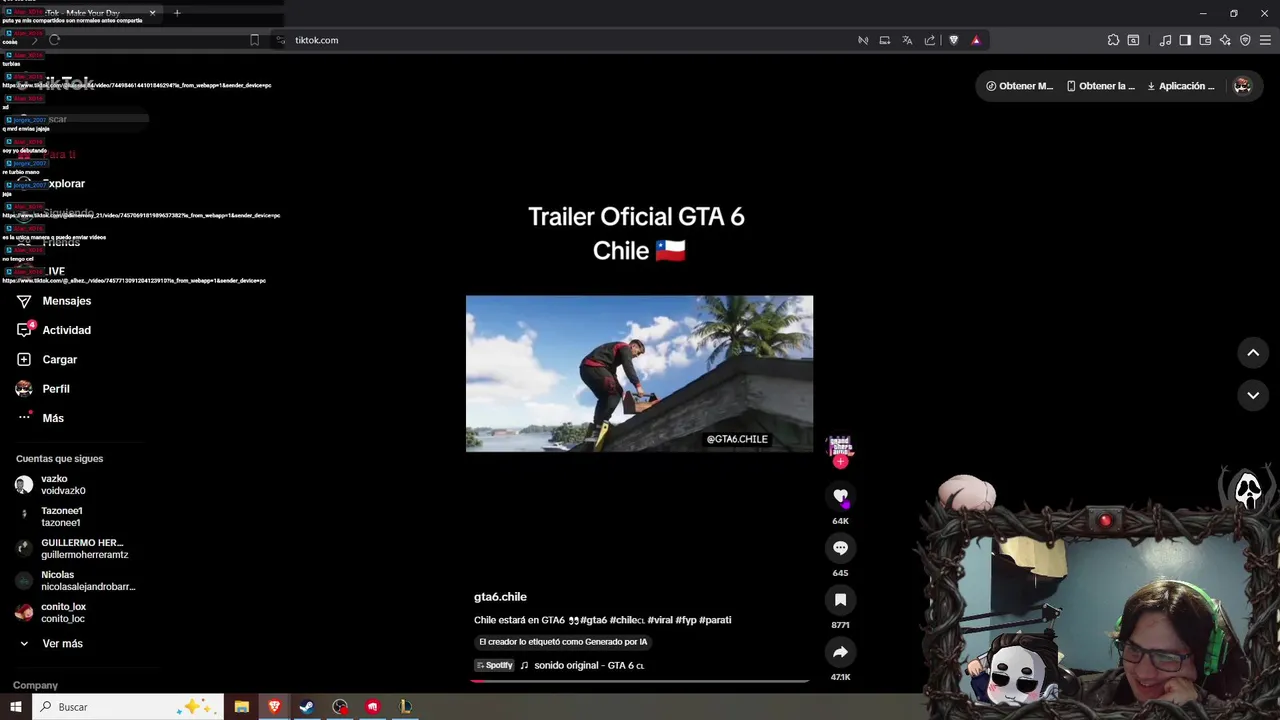Toggle the browser sidebar panel icon
1280x720 pixels.
pos(1185,40)
